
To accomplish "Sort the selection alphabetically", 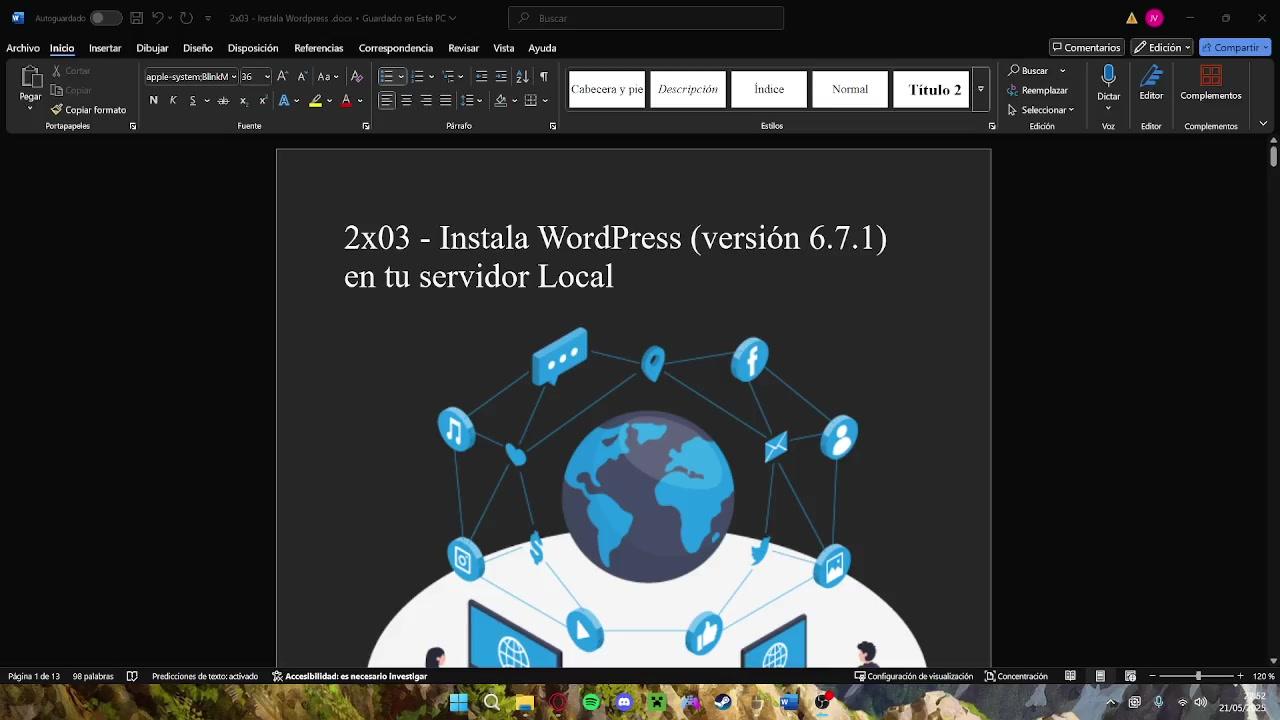I will (522, 76).
